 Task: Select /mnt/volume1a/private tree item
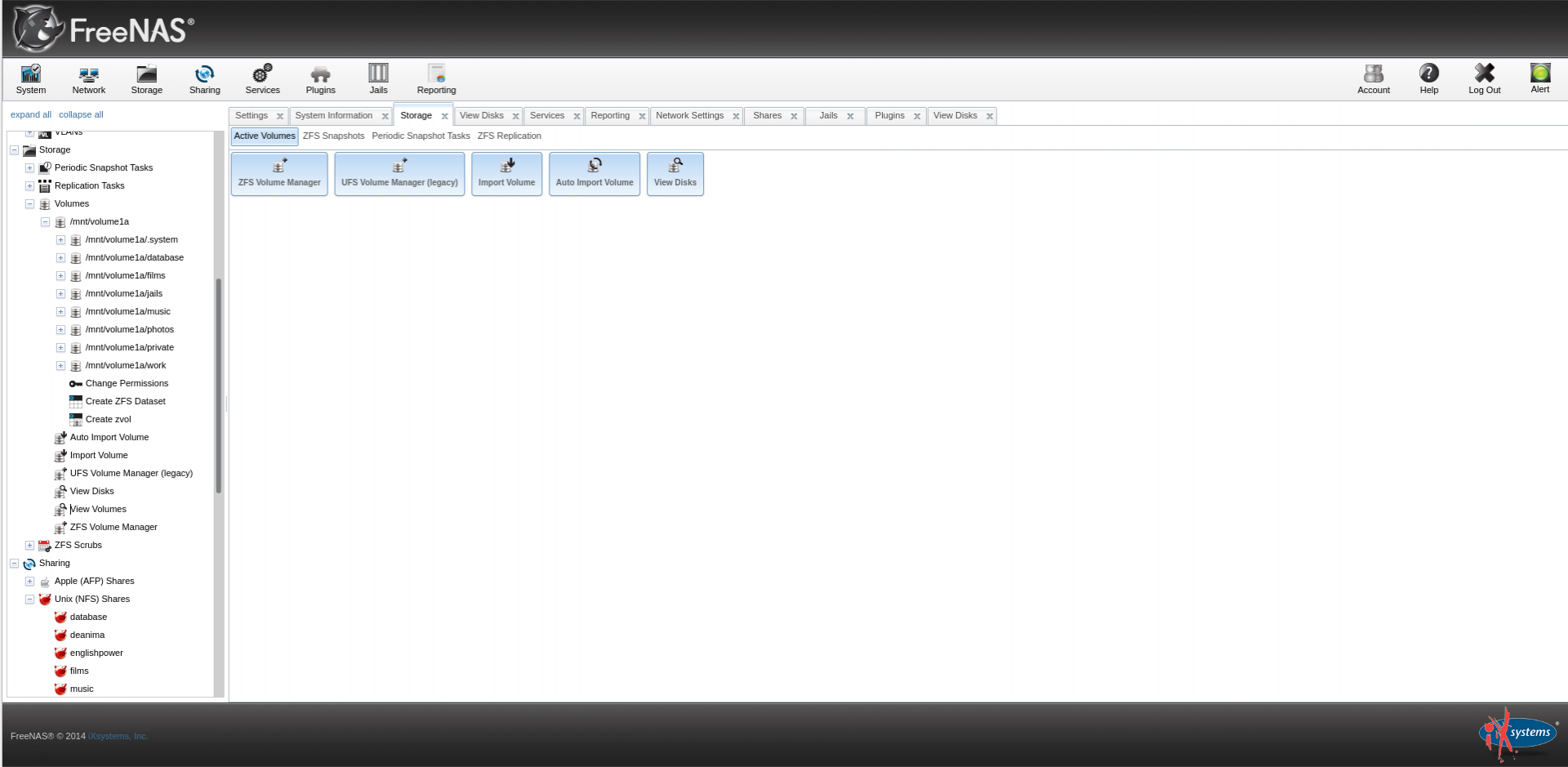click(x=130, y=347)
